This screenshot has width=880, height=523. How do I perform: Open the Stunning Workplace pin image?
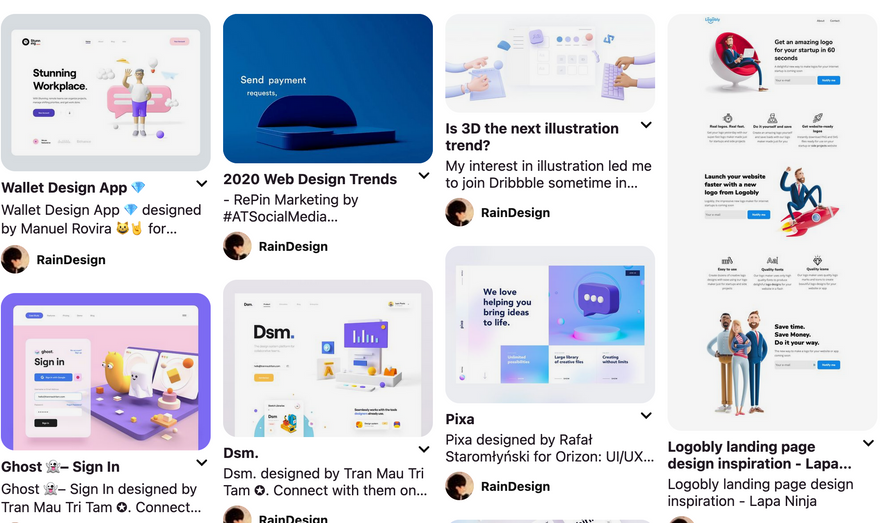tap(106, 93)
